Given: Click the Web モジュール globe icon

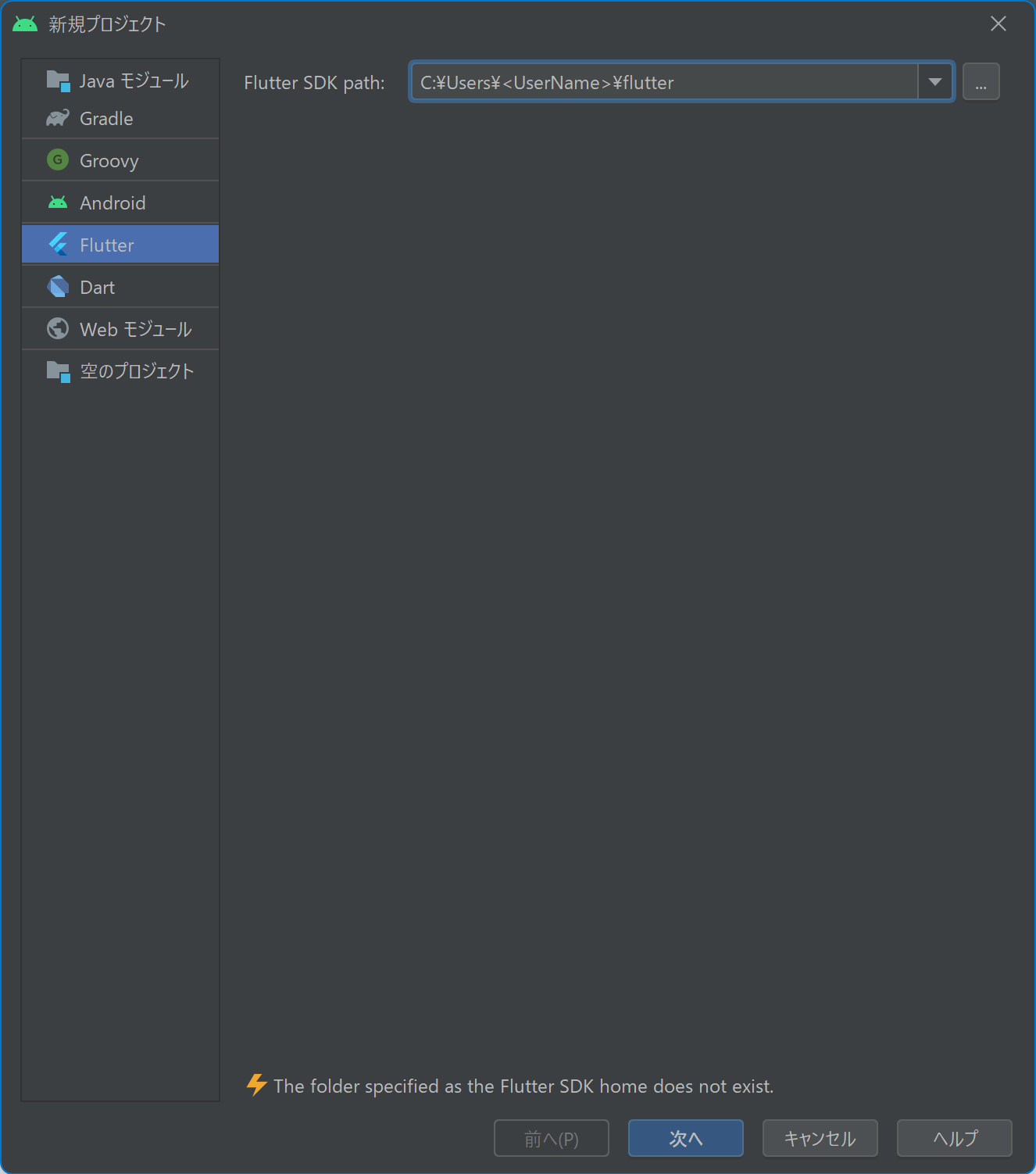Looking at the screenshot, I should [x=58, y=328].
